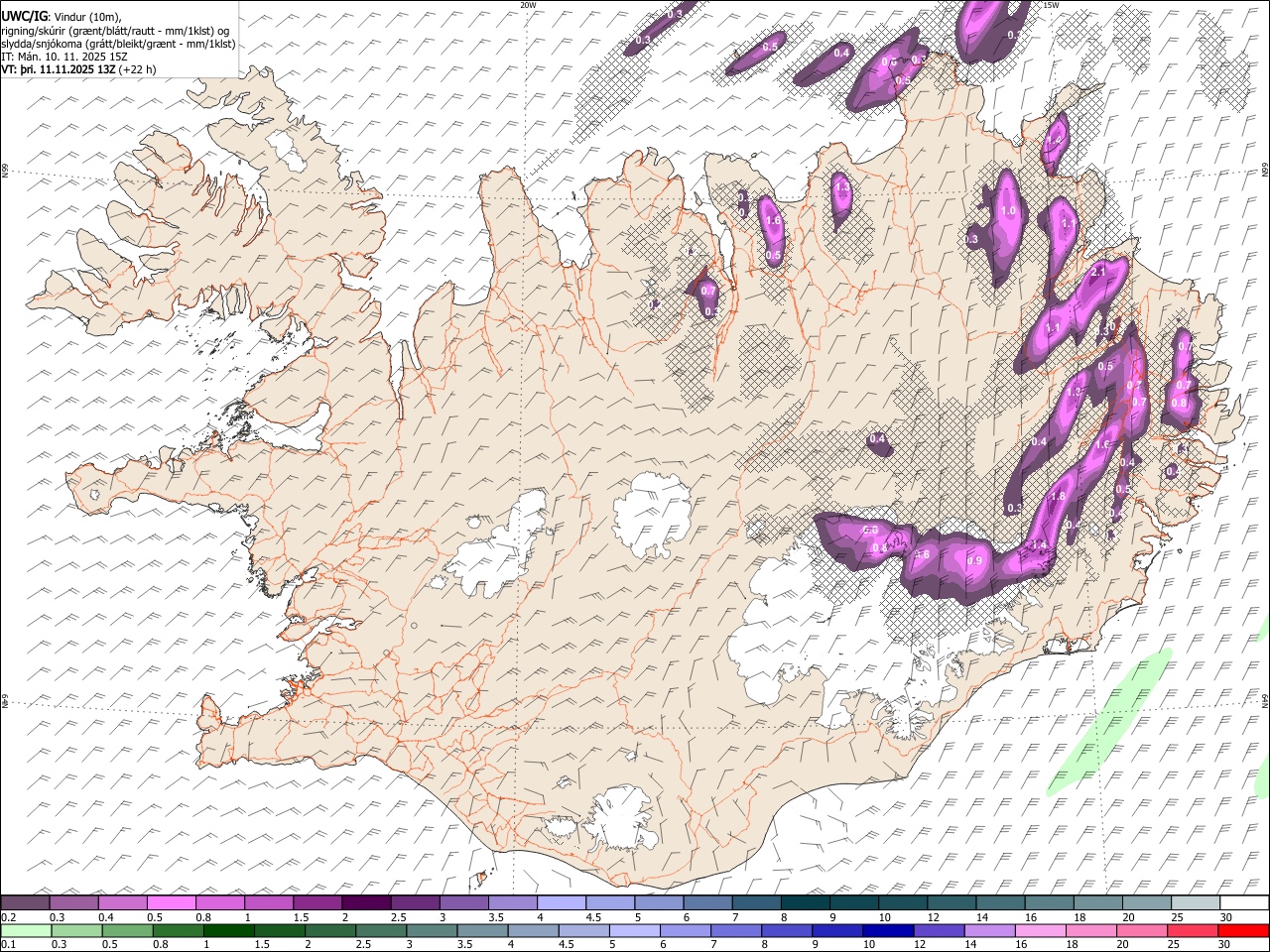Click the '1.8' precipitation value on map
The image size is (1270, 952).
[1058, 496]
